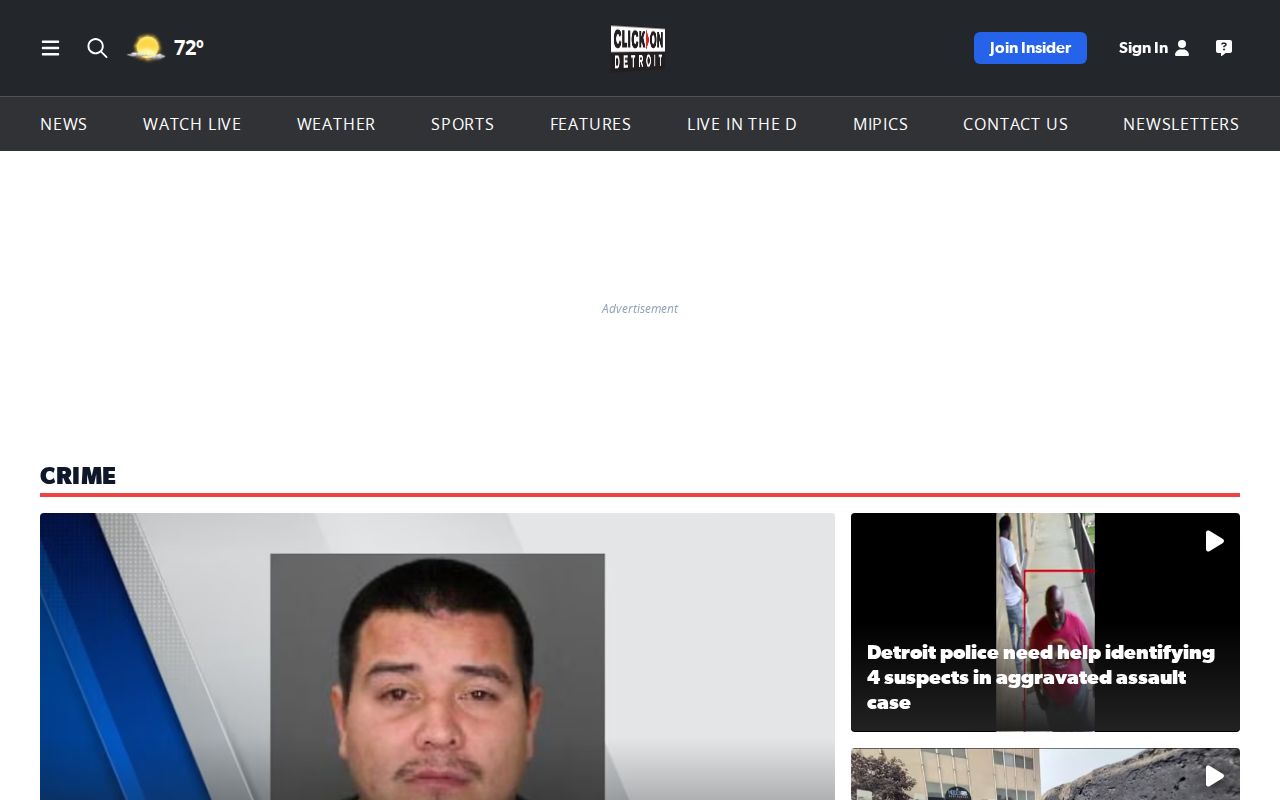Open the Newsletters menu item
This screenshot has height=800, width=1280.
coord(1181,124)
